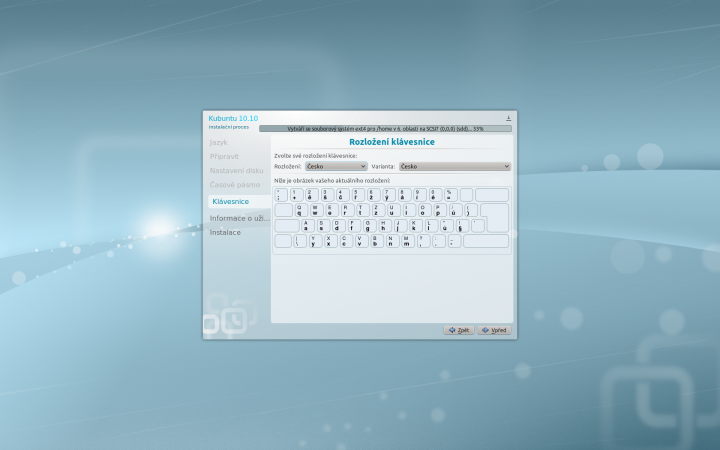The height and width of the screenshot is (450, 720).
Task: Click 'Zvolte své rozložení klávesnice:' text
Action: (315, 156)
